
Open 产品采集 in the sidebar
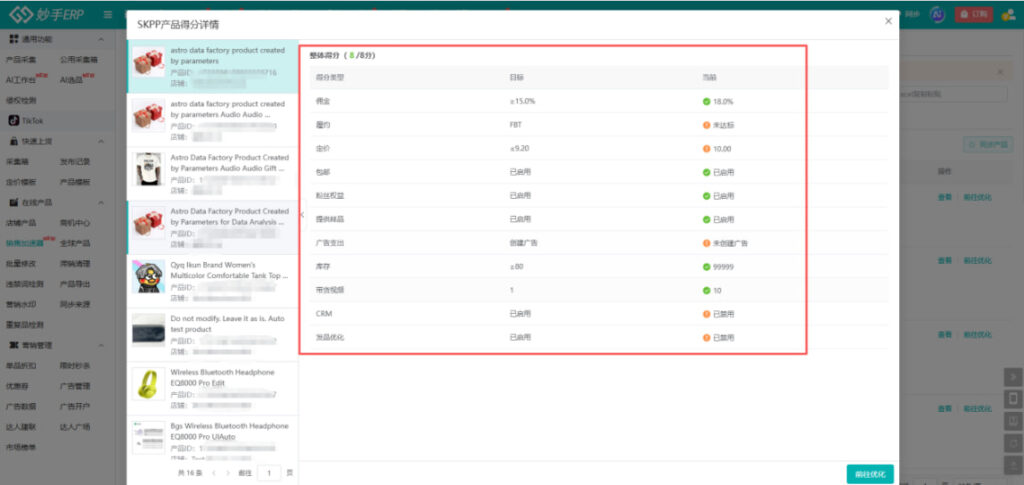[22, 59]
